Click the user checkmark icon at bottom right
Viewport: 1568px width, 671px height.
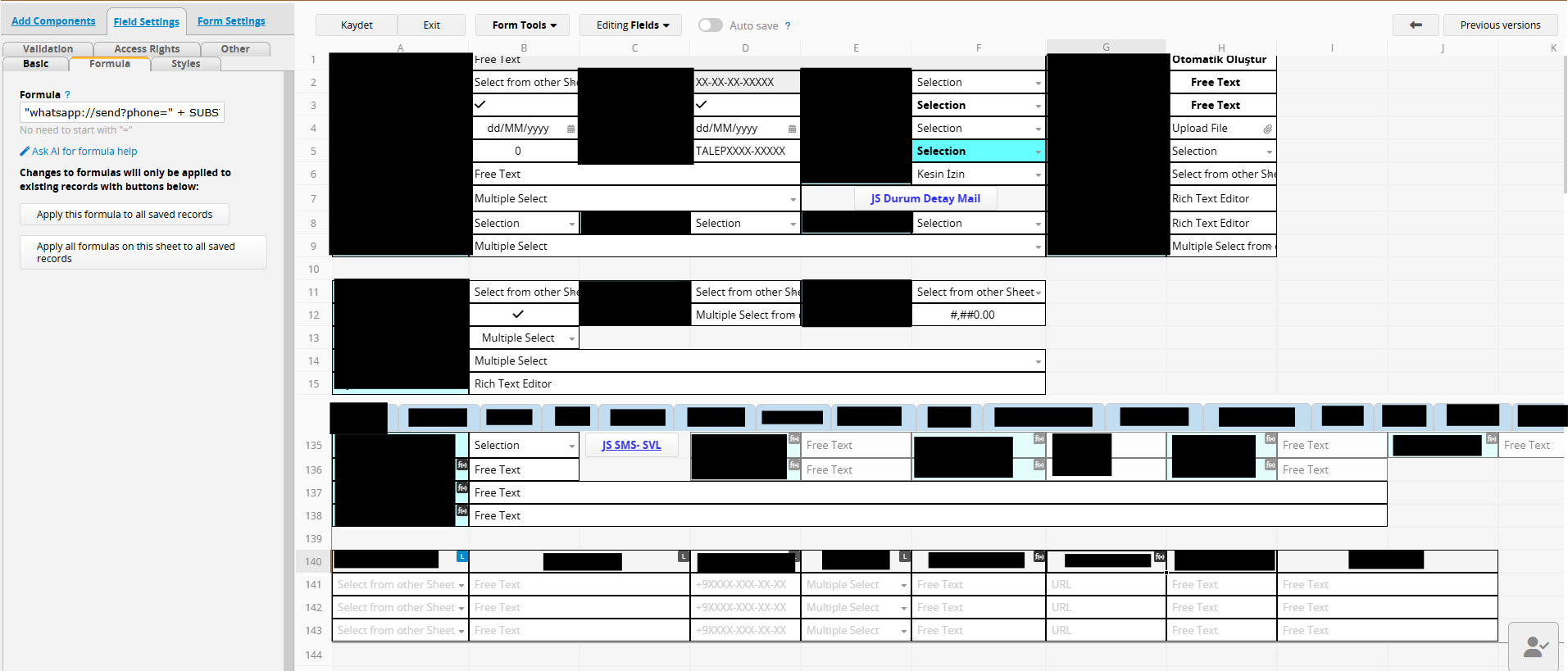(x=1534, y=647)
